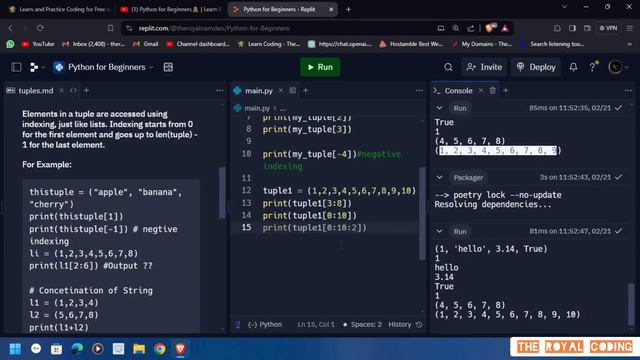Open the tuples.md pane options menu
Image resolution: width=640 pixels, height=360 pixels.
[x=220, y=91]
